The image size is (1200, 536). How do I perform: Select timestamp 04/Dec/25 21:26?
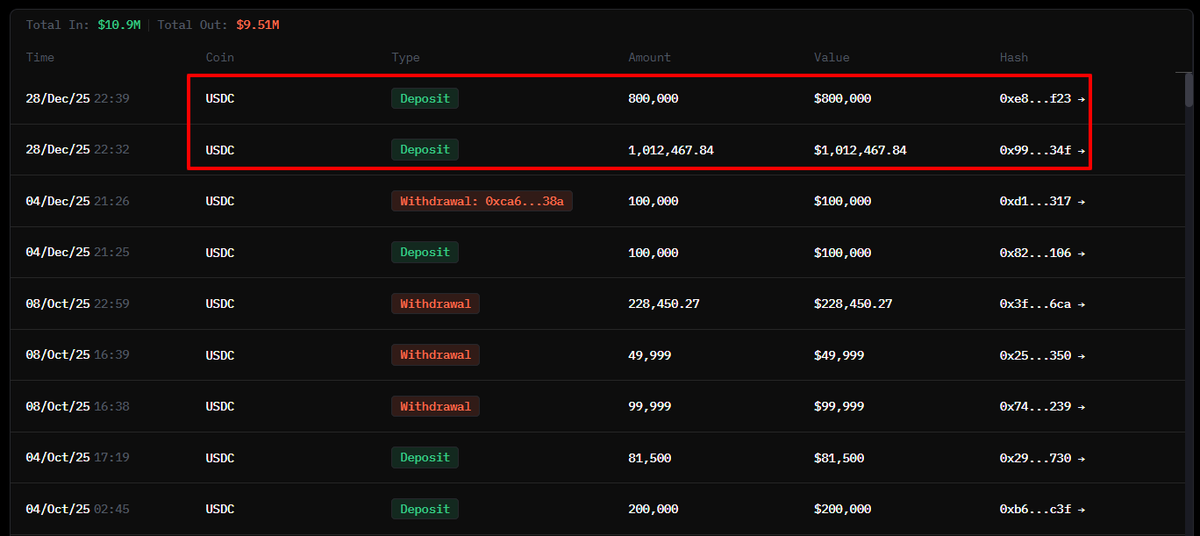pos(78,201)
